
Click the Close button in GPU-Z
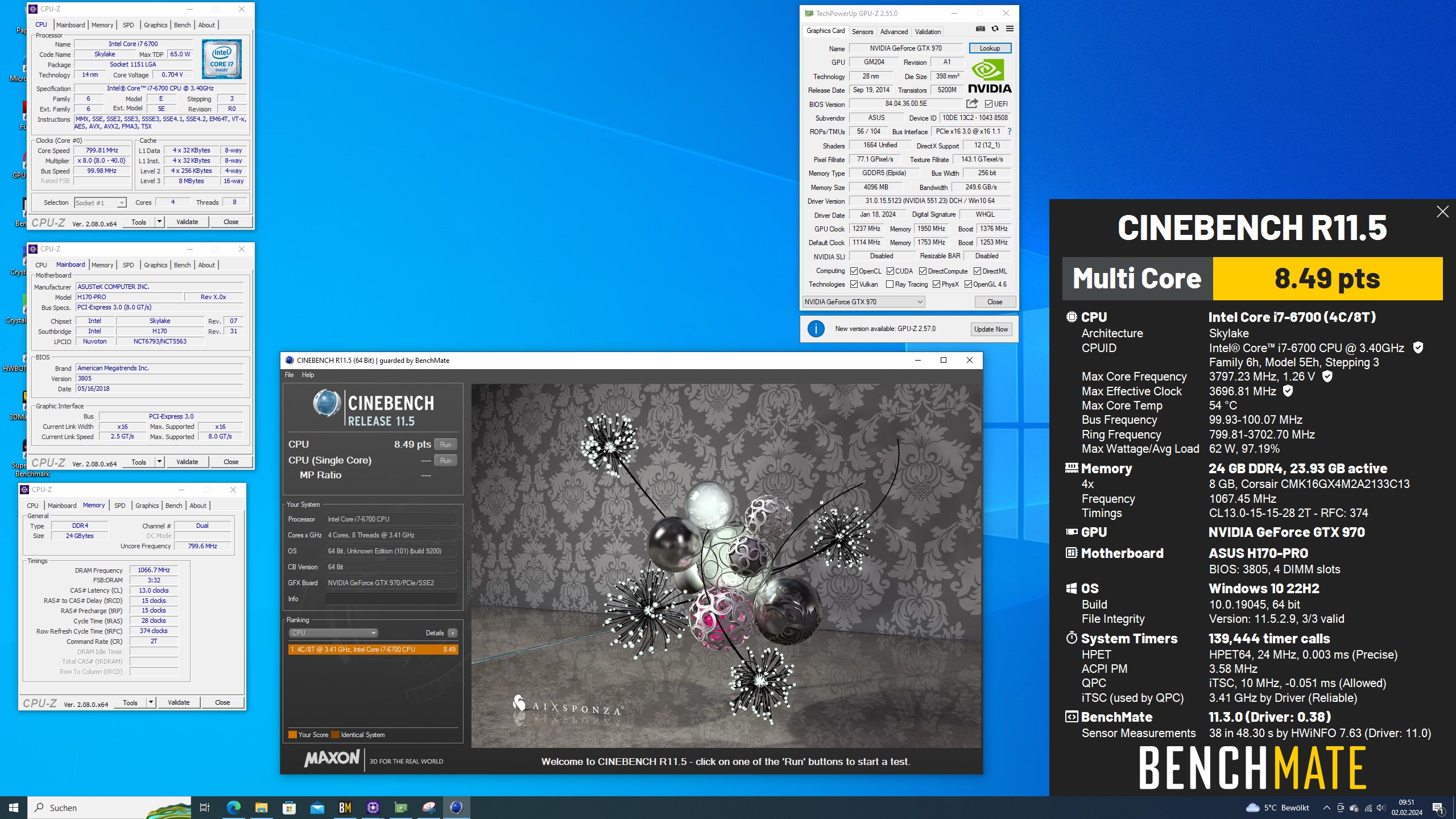(x=995, y=302)
